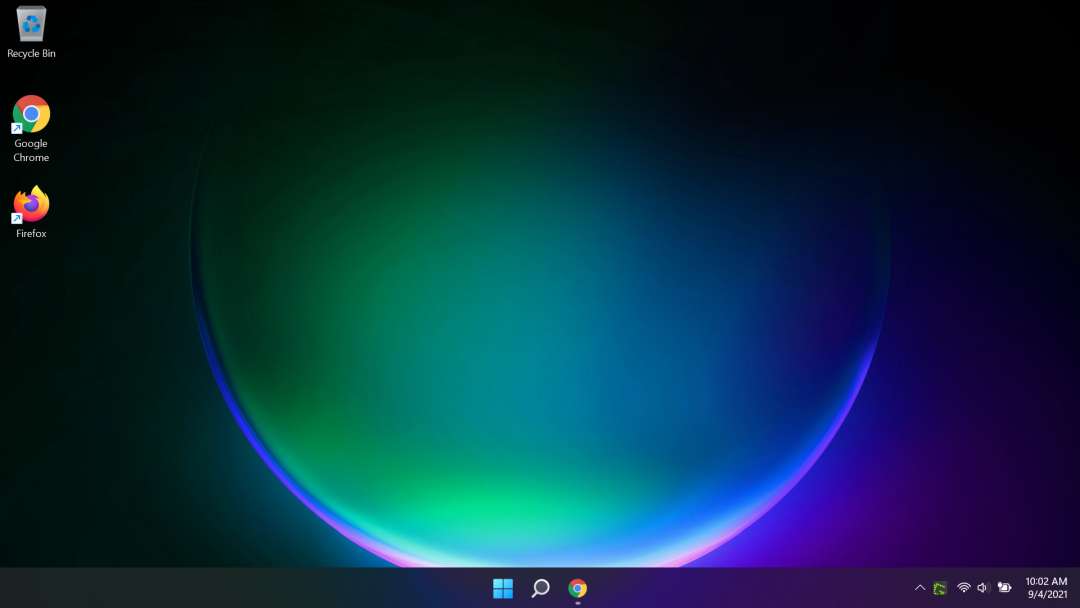Click the 9/4/2021 date in taskbar
The image size is (1080, 608).
click(1046, 595)
